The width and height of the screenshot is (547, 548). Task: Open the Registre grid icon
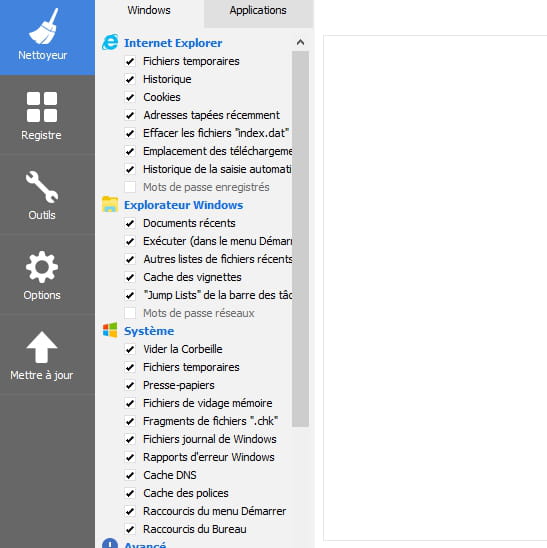[x=42, y=107]
